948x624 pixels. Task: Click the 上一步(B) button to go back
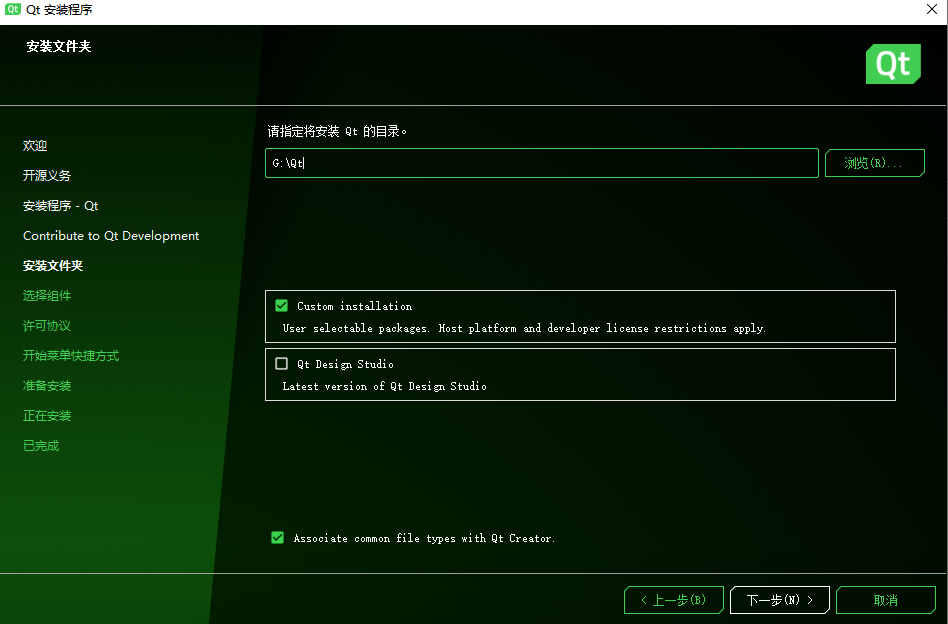tap(673, 599)
